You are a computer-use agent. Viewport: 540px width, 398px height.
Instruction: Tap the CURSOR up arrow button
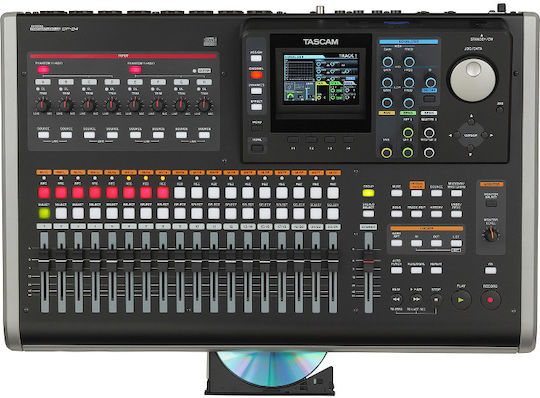pos(471,121)
